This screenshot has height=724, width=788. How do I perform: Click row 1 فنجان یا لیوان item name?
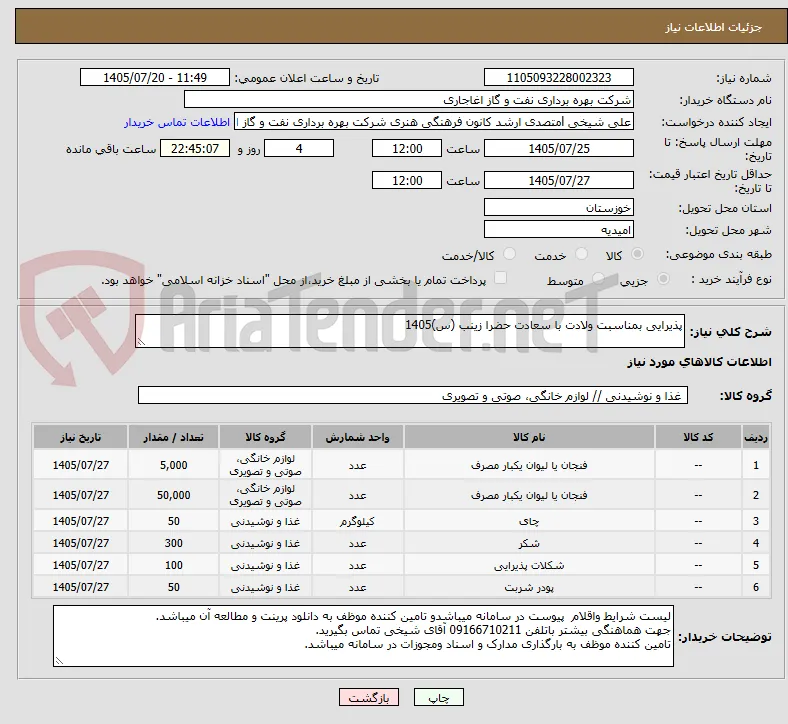coord(529,465)
